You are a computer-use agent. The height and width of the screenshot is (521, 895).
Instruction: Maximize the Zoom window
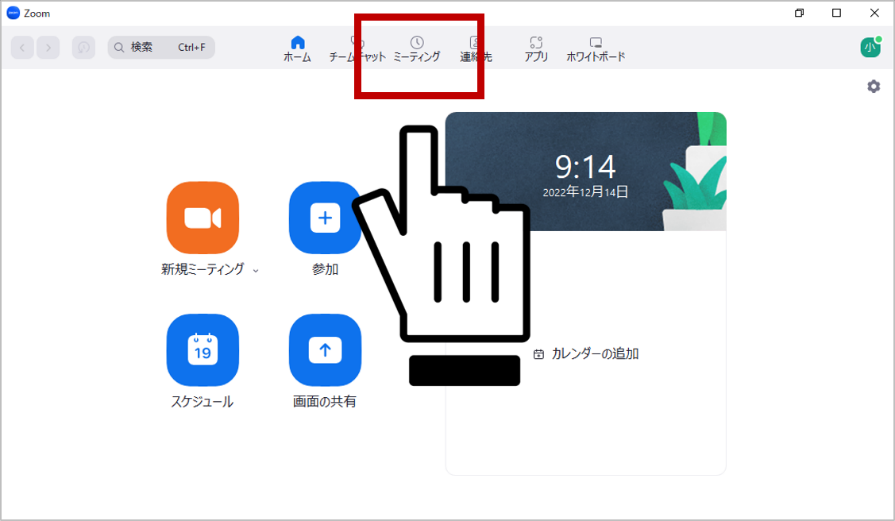(x=836, y=13)
